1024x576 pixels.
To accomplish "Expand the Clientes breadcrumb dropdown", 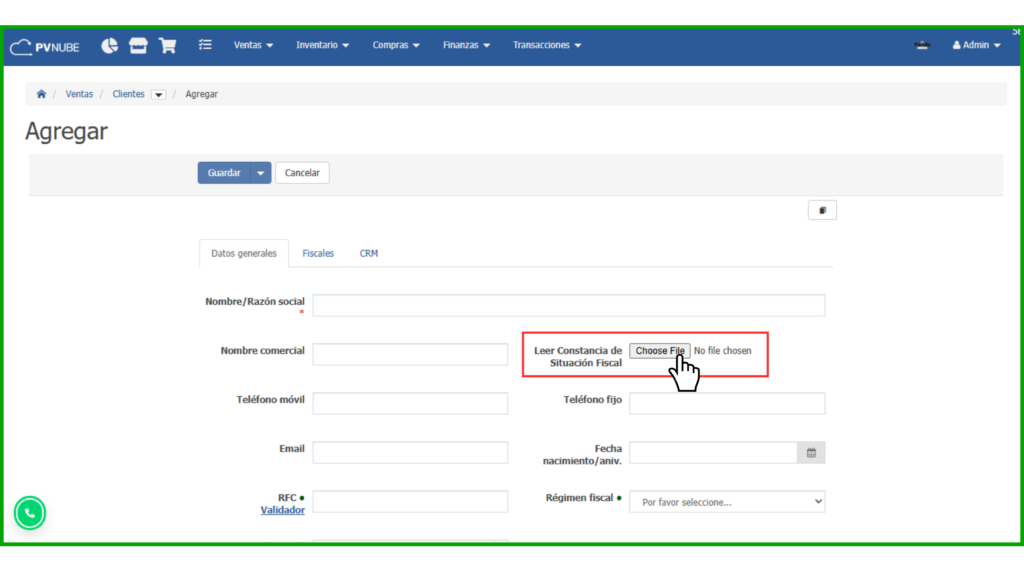I will [x=158, y=95].
